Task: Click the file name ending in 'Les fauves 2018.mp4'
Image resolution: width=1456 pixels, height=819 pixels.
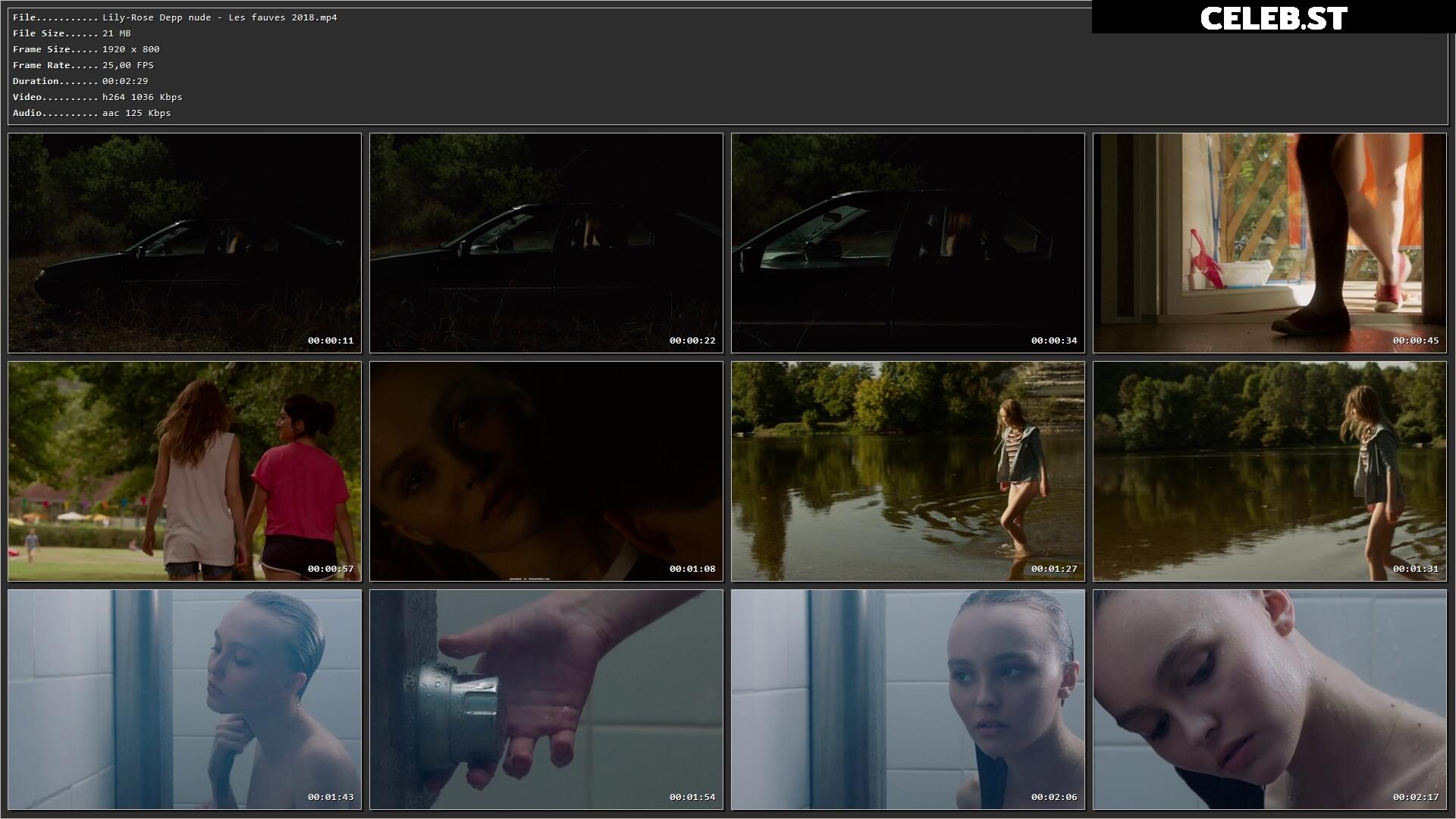Action: pos(220,17)
